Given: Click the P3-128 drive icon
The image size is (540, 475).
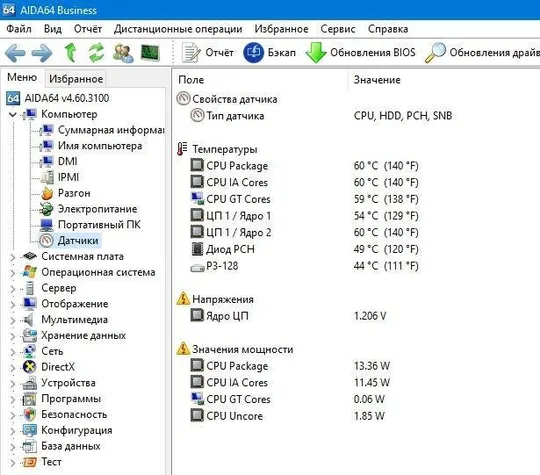Looking at the screenshot, I should [x=197, y=267].
